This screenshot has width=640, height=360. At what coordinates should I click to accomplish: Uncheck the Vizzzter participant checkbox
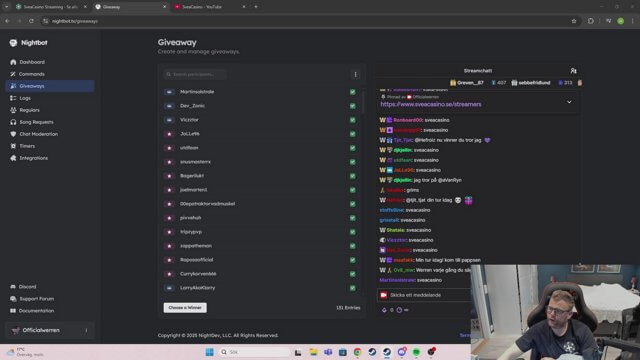point(353,120)
